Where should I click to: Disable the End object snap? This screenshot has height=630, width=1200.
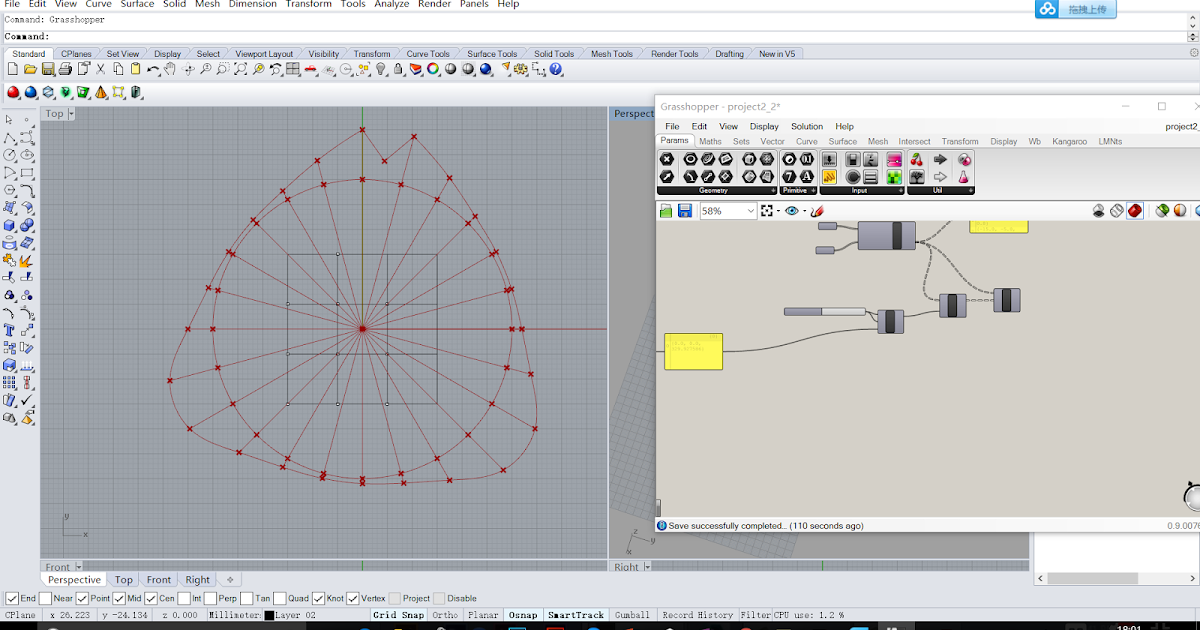tap(11, 598)
